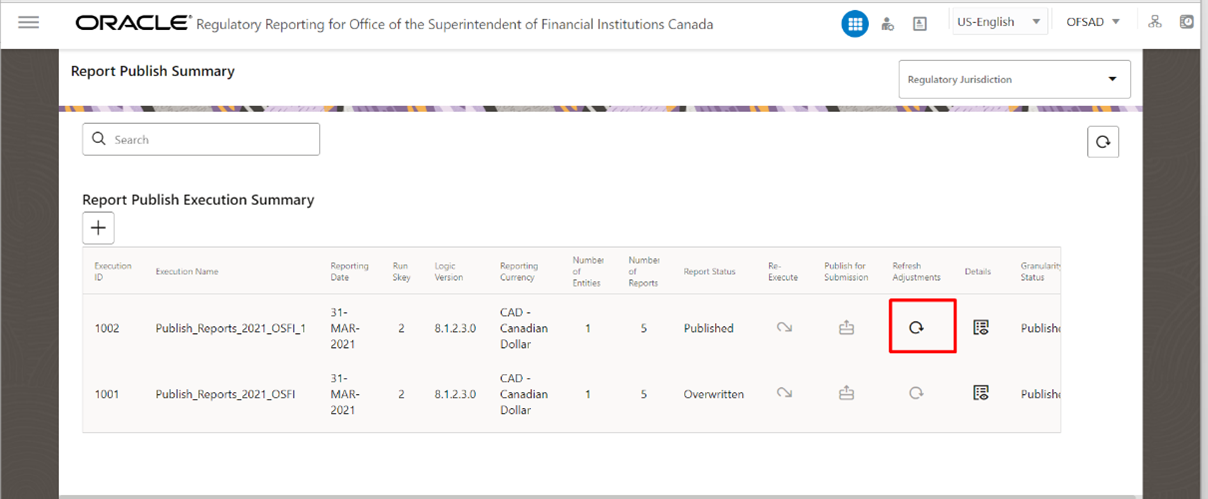
Task: Click the blue applications grid icon
Action: click(x=855, y=23)
